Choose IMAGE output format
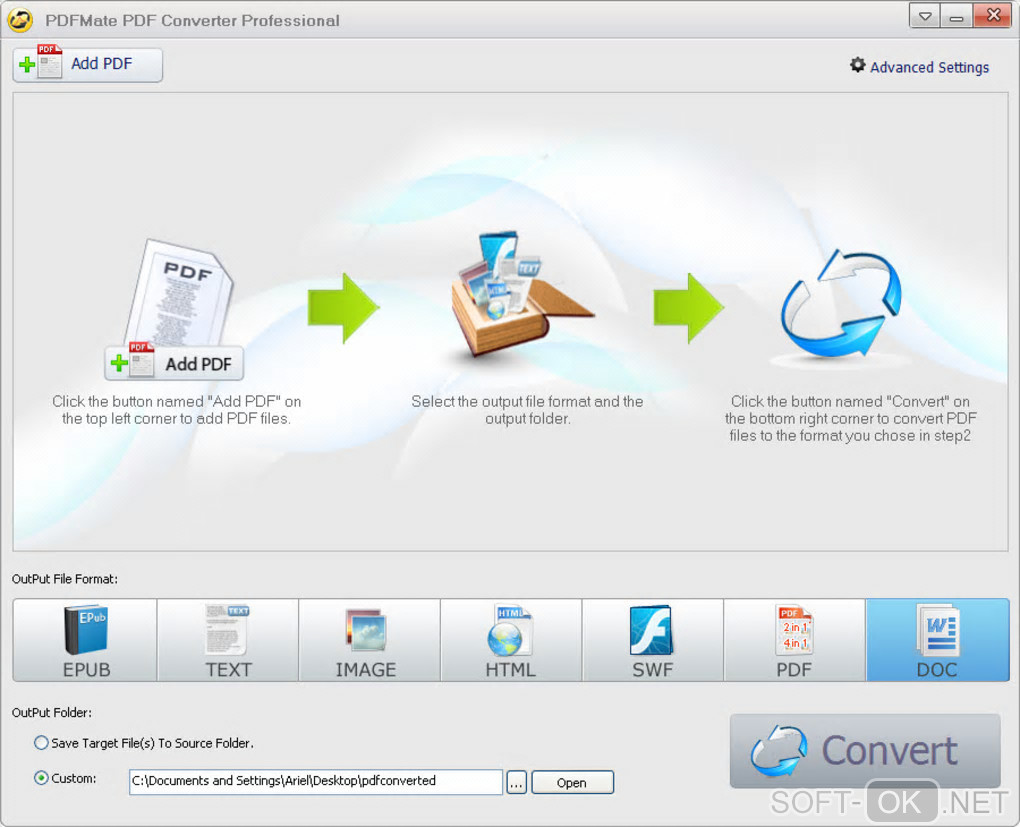This screenshot has height=827, width=1020. click(x=369, y=640)
